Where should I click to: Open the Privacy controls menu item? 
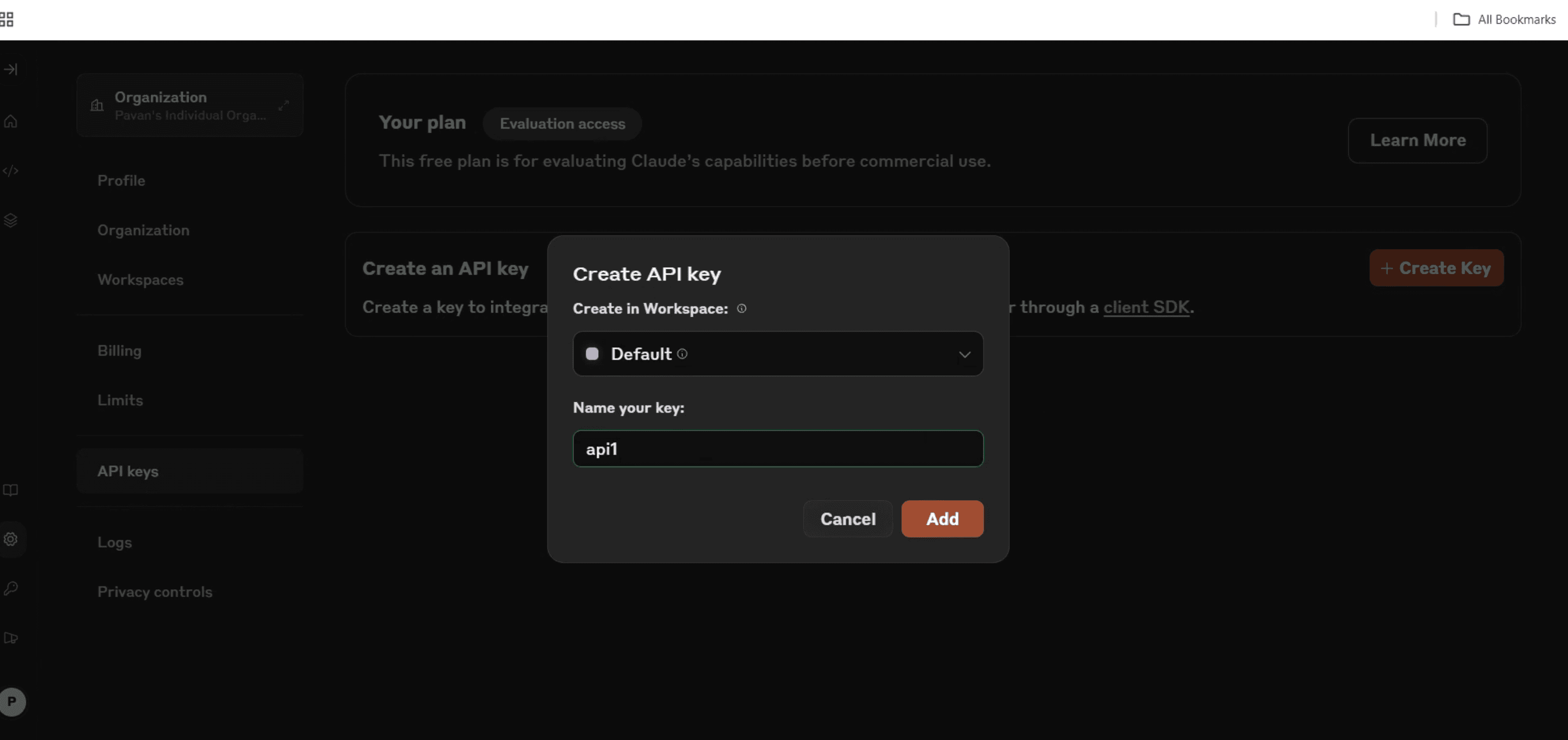click(154, 592)
